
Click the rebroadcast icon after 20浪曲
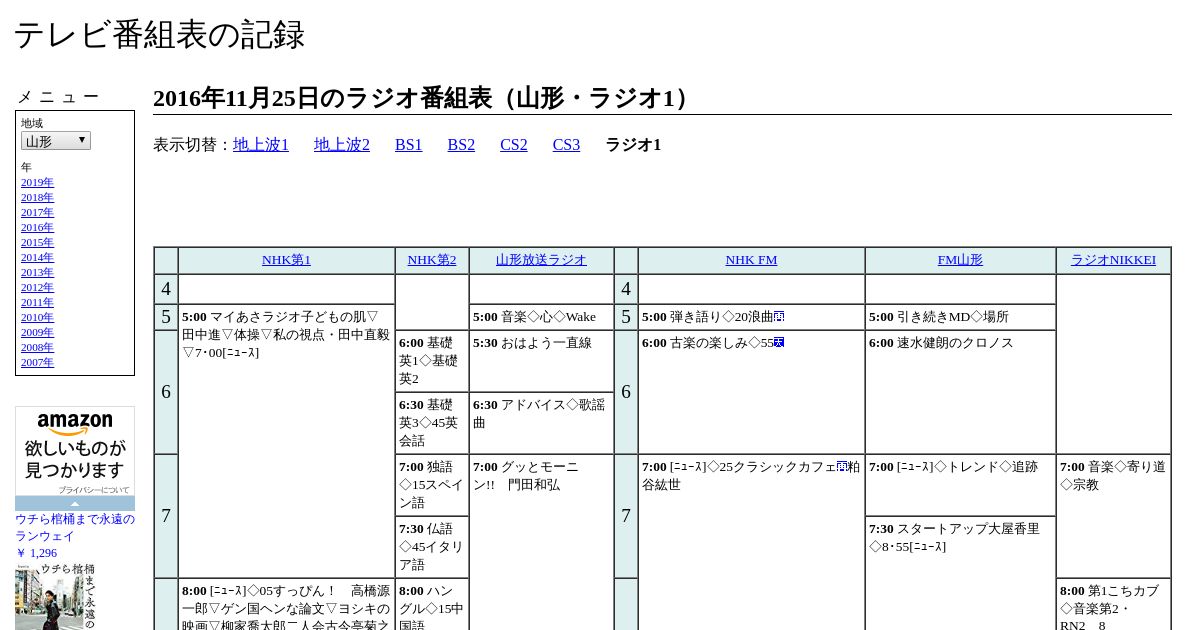[x=779, y=317]
